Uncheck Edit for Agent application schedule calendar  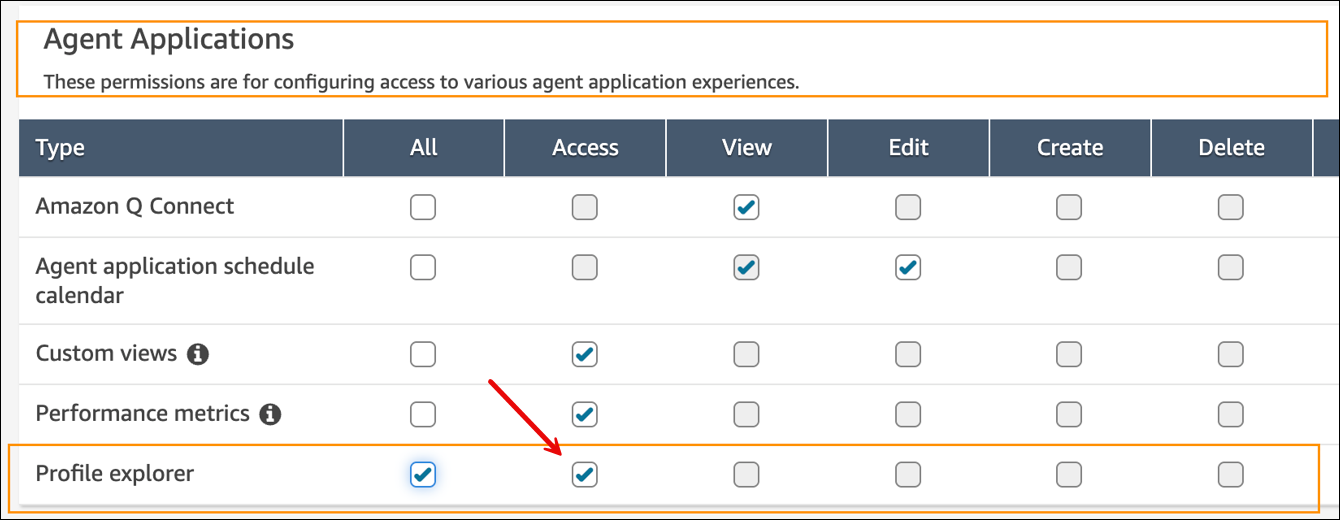point(908,268)
